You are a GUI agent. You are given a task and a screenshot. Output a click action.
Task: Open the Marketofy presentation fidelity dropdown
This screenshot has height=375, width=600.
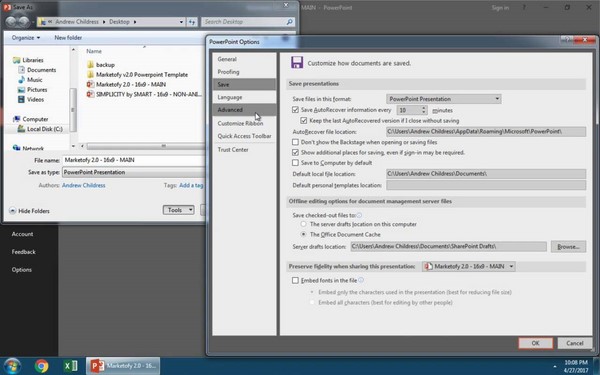469,266
